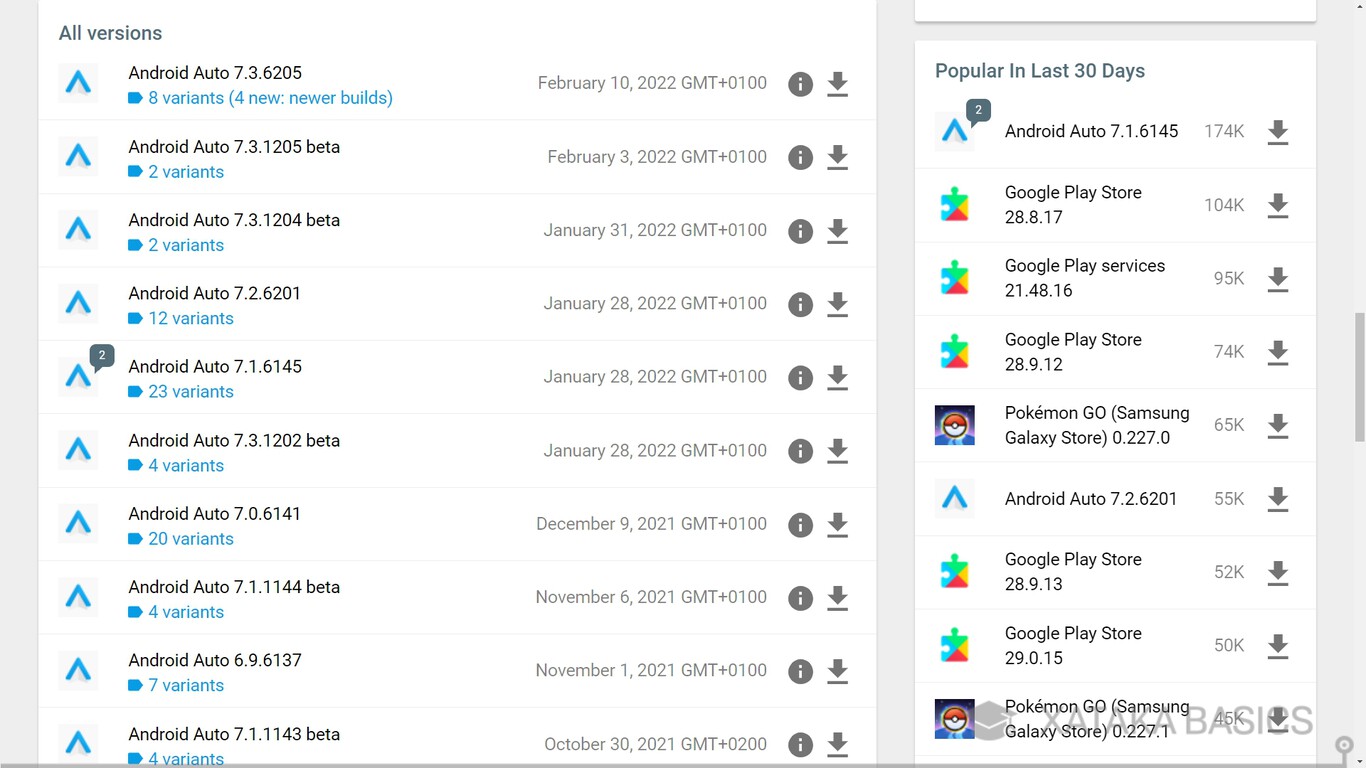Click Android Auto 7.3.1202 beta app icon
This screenshot has width=1366, height=768.
click(x=78, y=451)
